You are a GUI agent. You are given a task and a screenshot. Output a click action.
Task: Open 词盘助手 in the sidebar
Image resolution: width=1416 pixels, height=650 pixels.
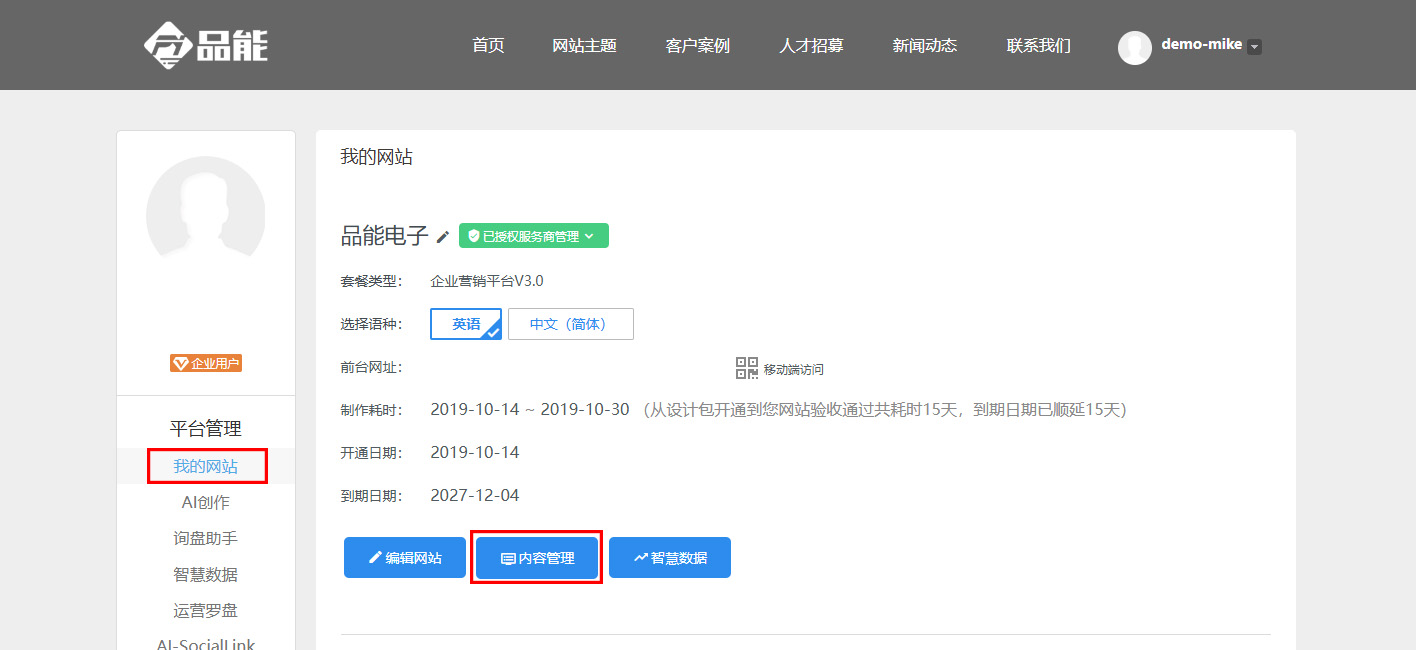coord(206,538)
